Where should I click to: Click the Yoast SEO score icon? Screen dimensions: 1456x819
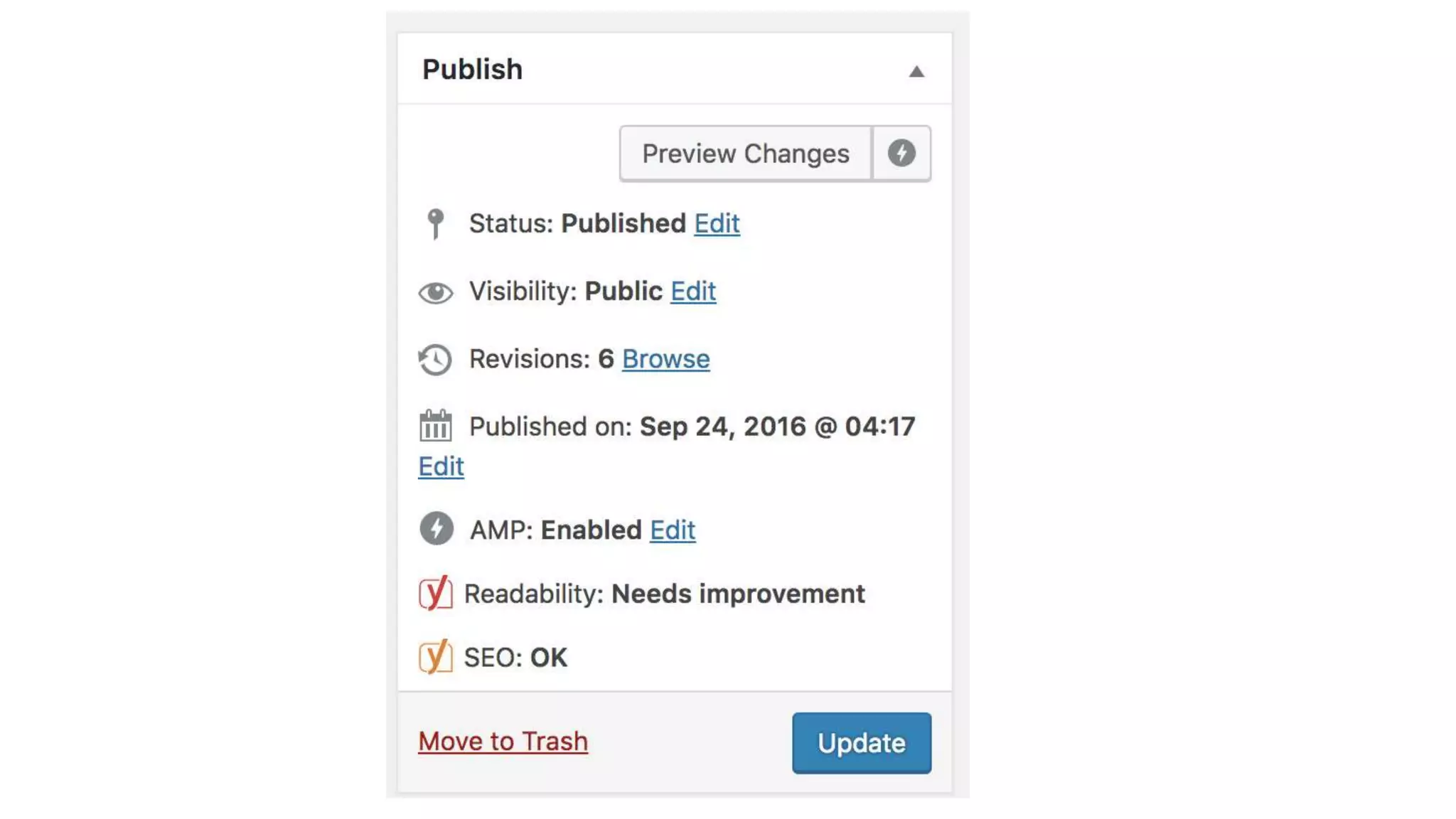tap(435, 657)
